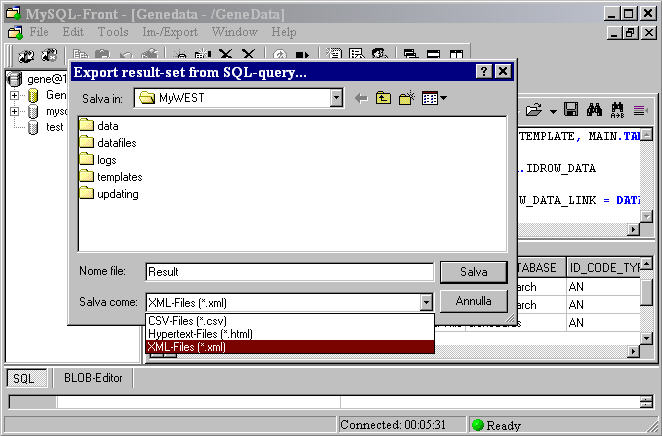Click the tile vertically toolbar icon
This screenshot has width=662, height=436.
click(x=456, y=54)
